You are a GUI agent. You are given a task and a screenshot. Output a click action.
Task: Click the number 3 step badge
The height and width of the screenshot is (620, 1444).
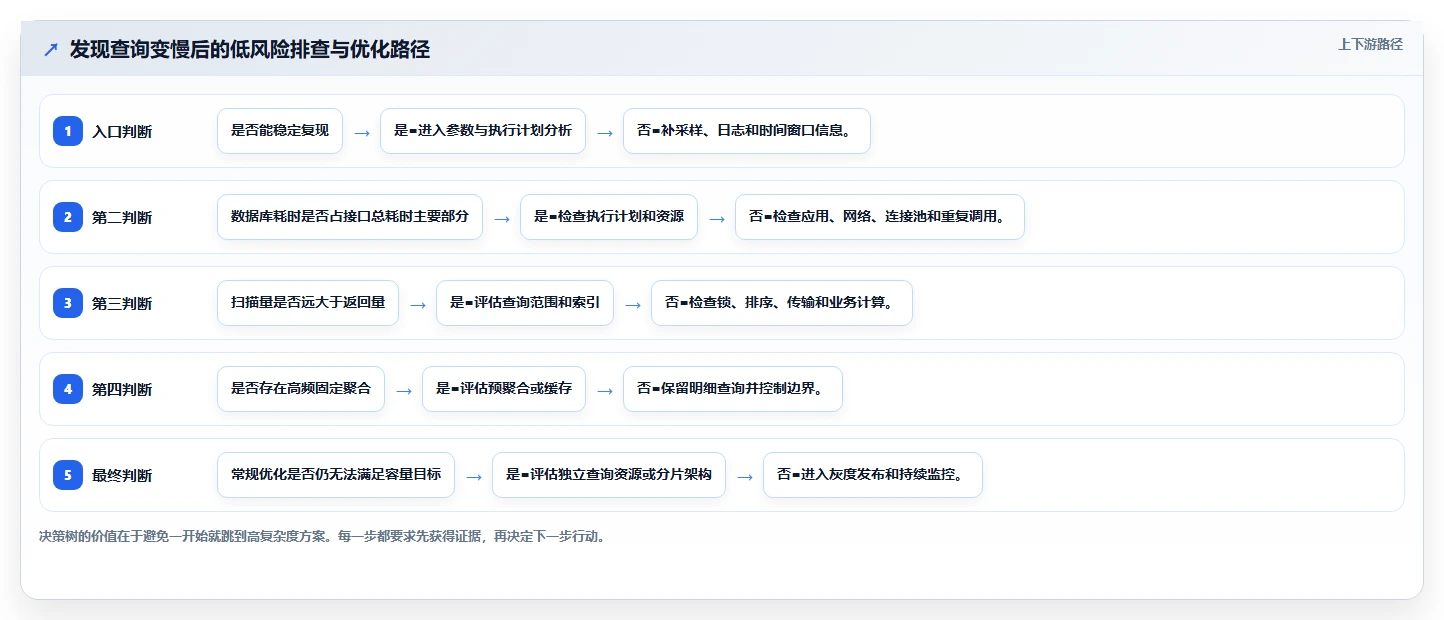[68, 303]
